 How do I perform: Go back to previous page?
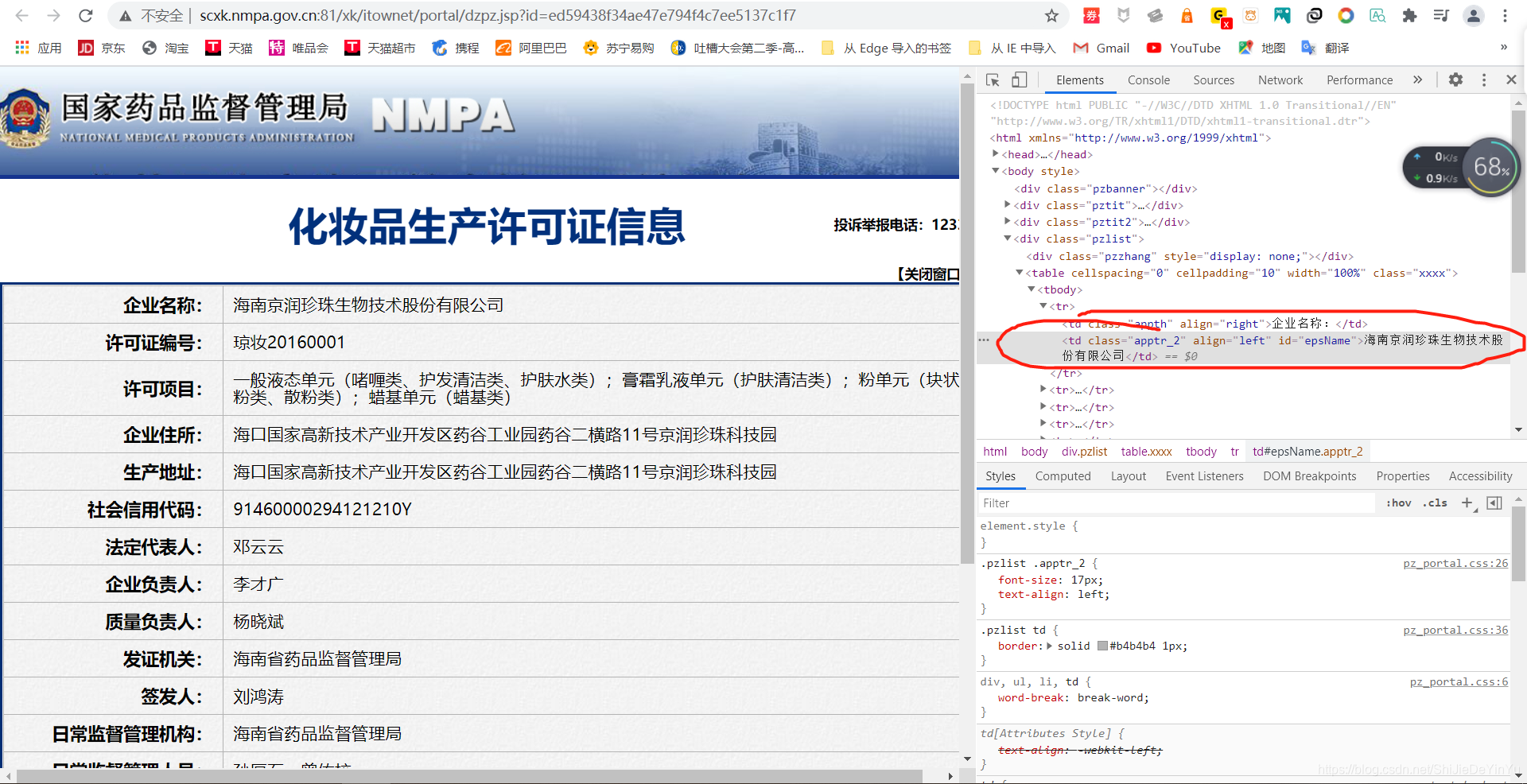tap(21, 15)
